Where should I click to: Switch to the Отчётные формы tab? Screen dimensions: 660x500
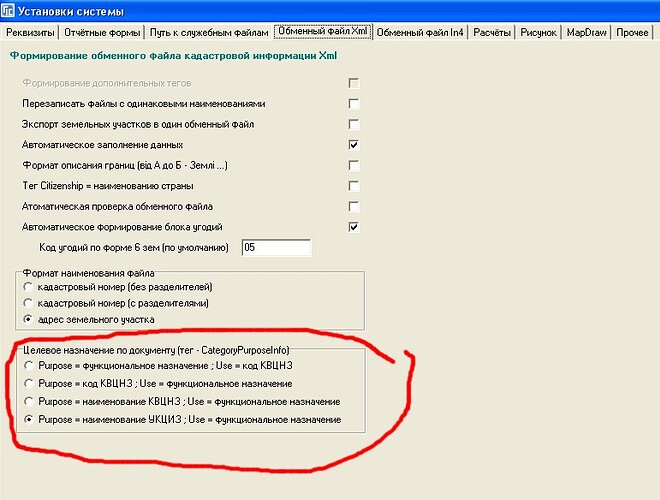pyautogui.click(x=102, y=32)
